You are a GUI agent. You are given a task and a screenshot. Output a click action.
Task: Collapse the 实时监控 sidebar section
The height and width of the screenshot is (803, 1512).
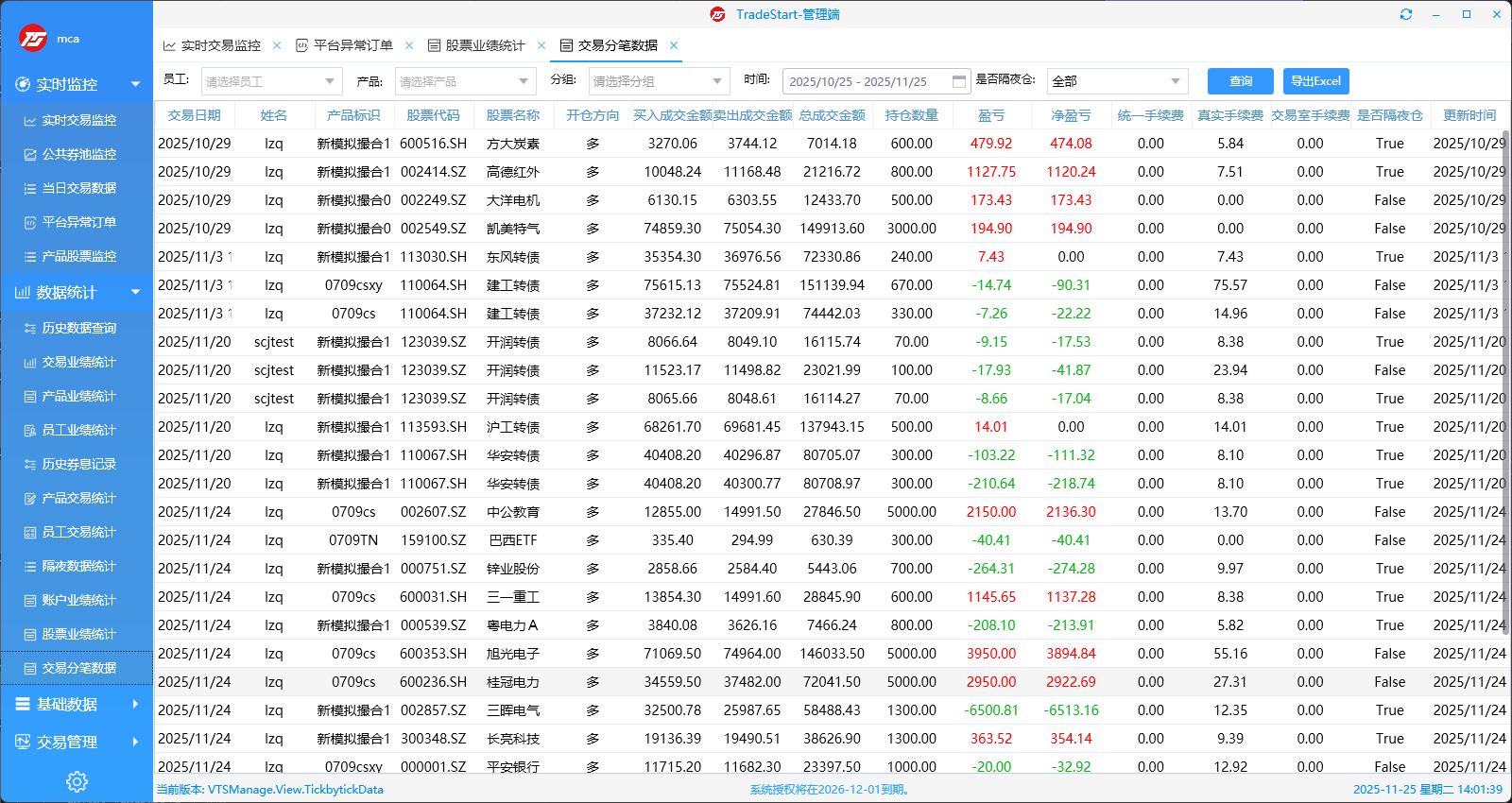[135, 84]
